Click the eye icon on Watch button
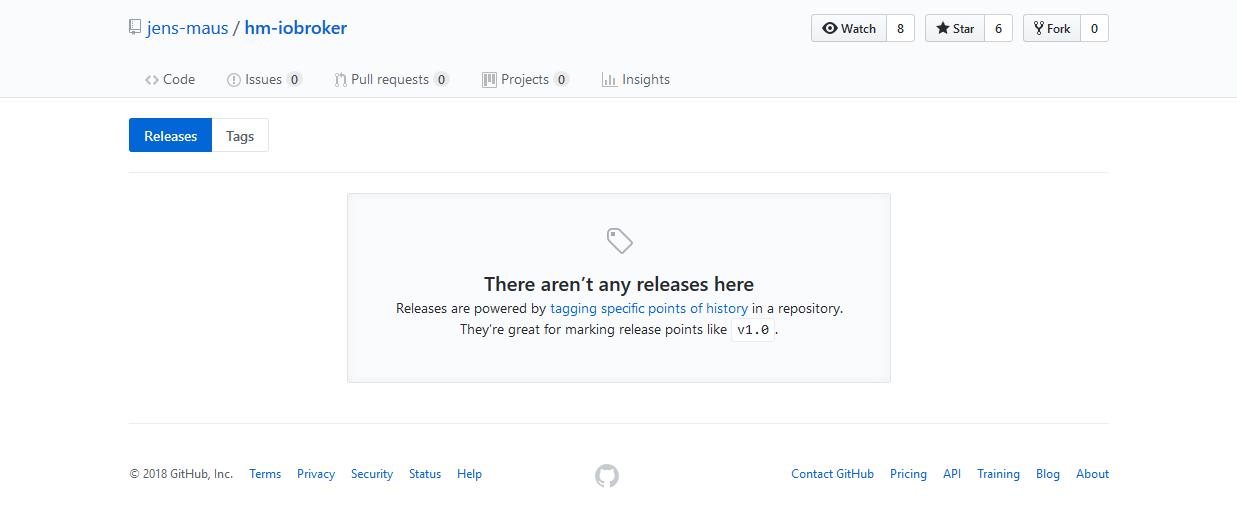 tap(829, 28)
